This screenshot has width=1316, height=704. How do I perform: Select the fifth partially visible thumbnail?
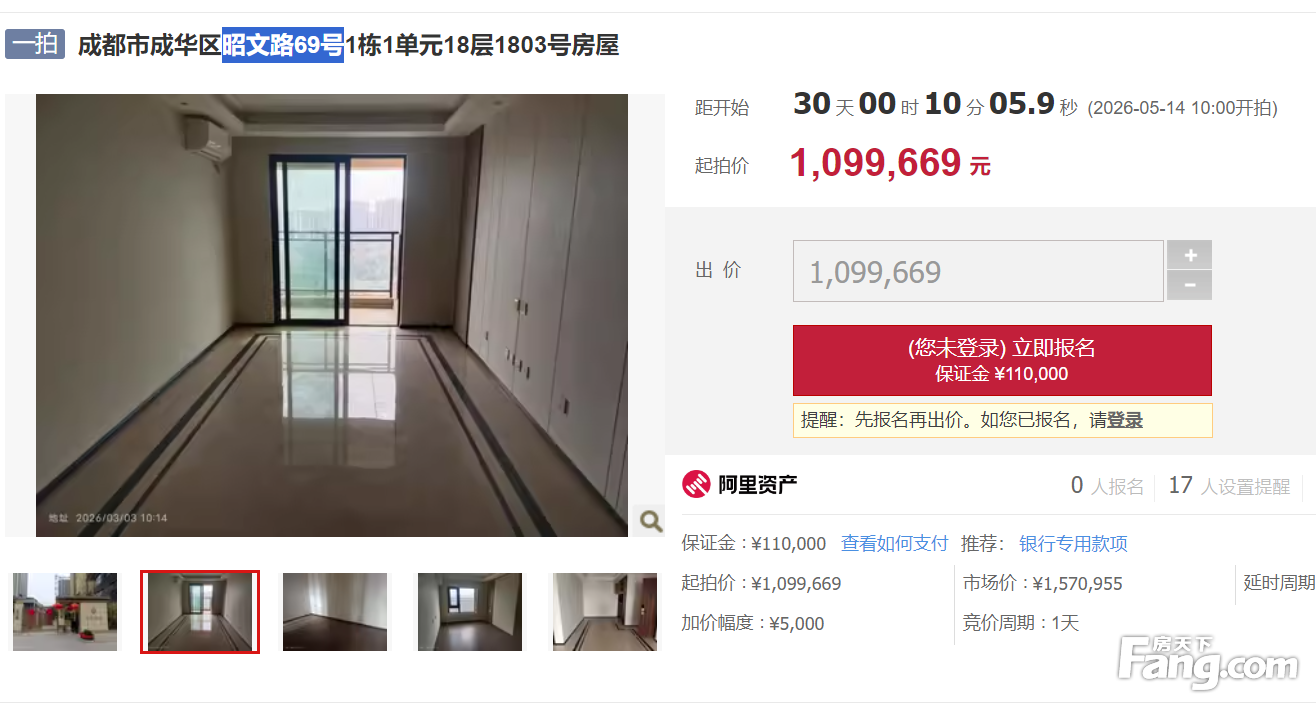[x=605, y=612]
